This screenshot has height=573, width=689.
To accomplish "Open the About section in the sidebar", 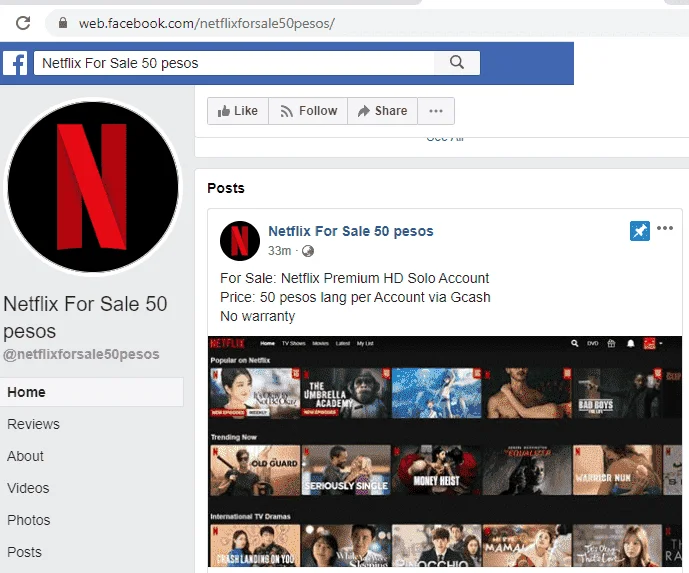I will click(25, 456).
